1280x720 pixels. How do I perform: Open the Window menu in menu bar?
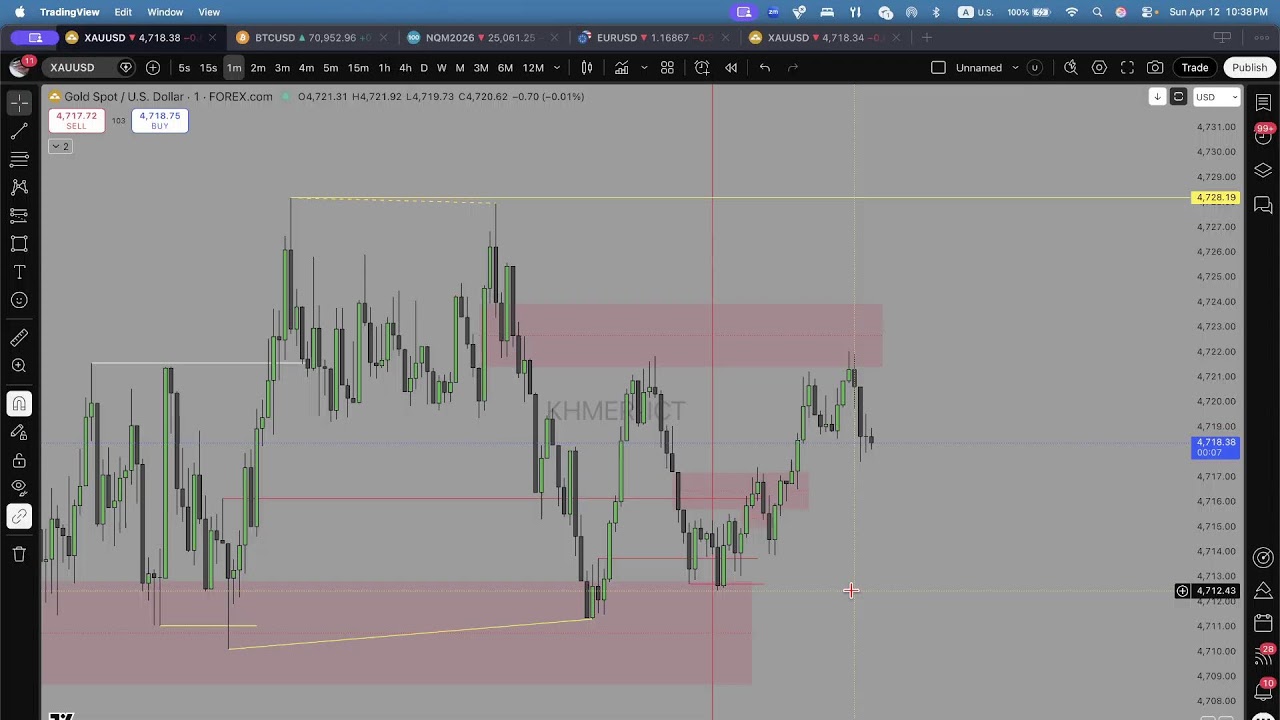(x=165, y=12)
